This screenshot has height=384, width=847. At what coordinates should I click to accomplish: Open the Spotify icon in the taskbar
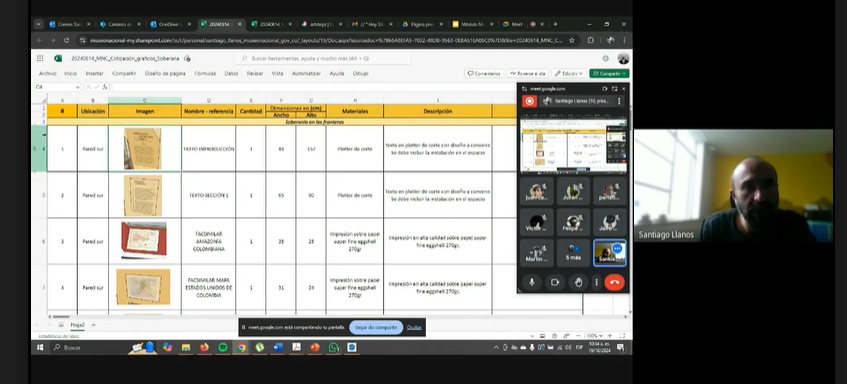[223, 347]
